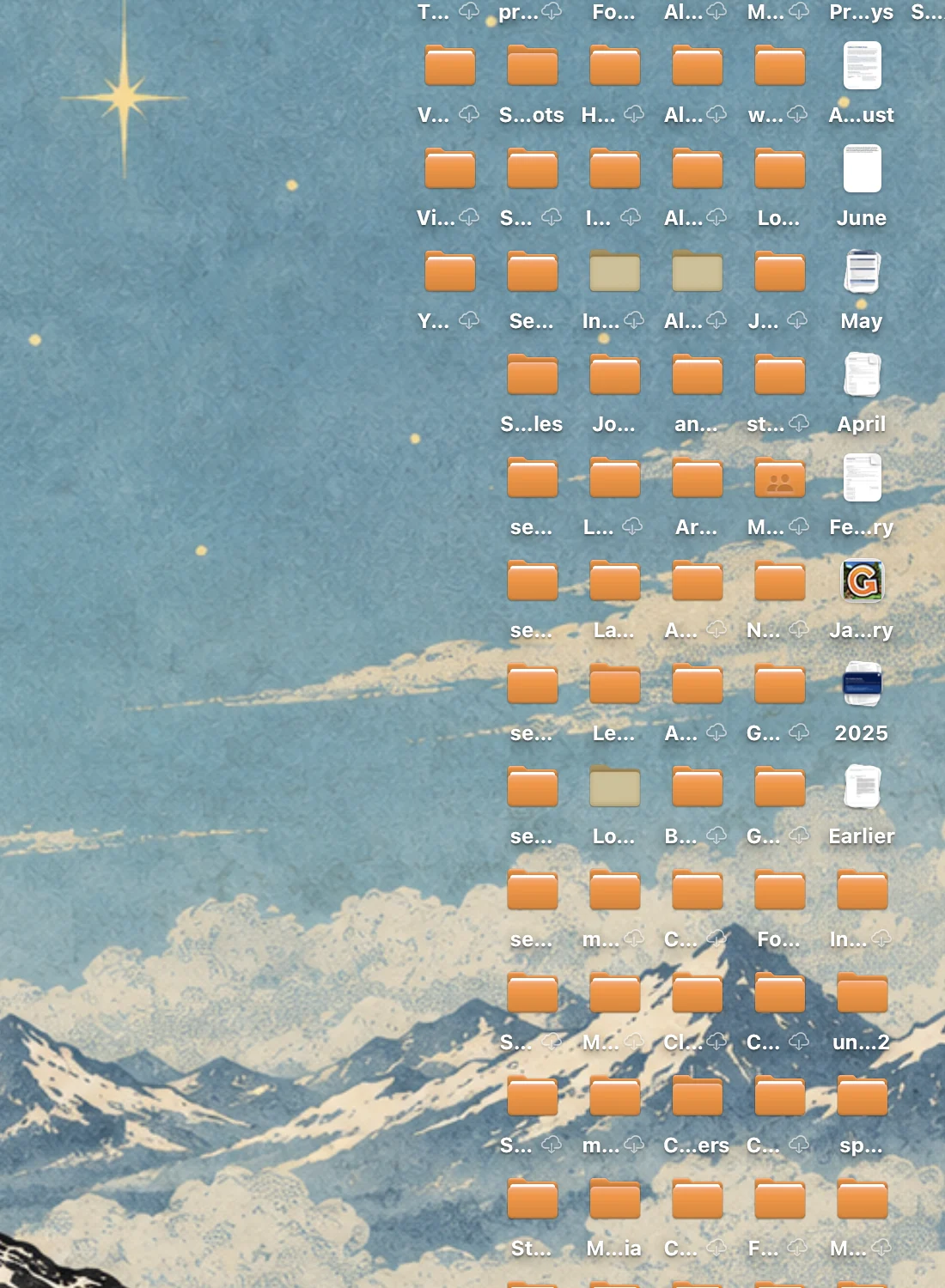Click cloud download icon beside "F..."
The height and width of the screenshot is (1288, 945).
(797, 1247)
